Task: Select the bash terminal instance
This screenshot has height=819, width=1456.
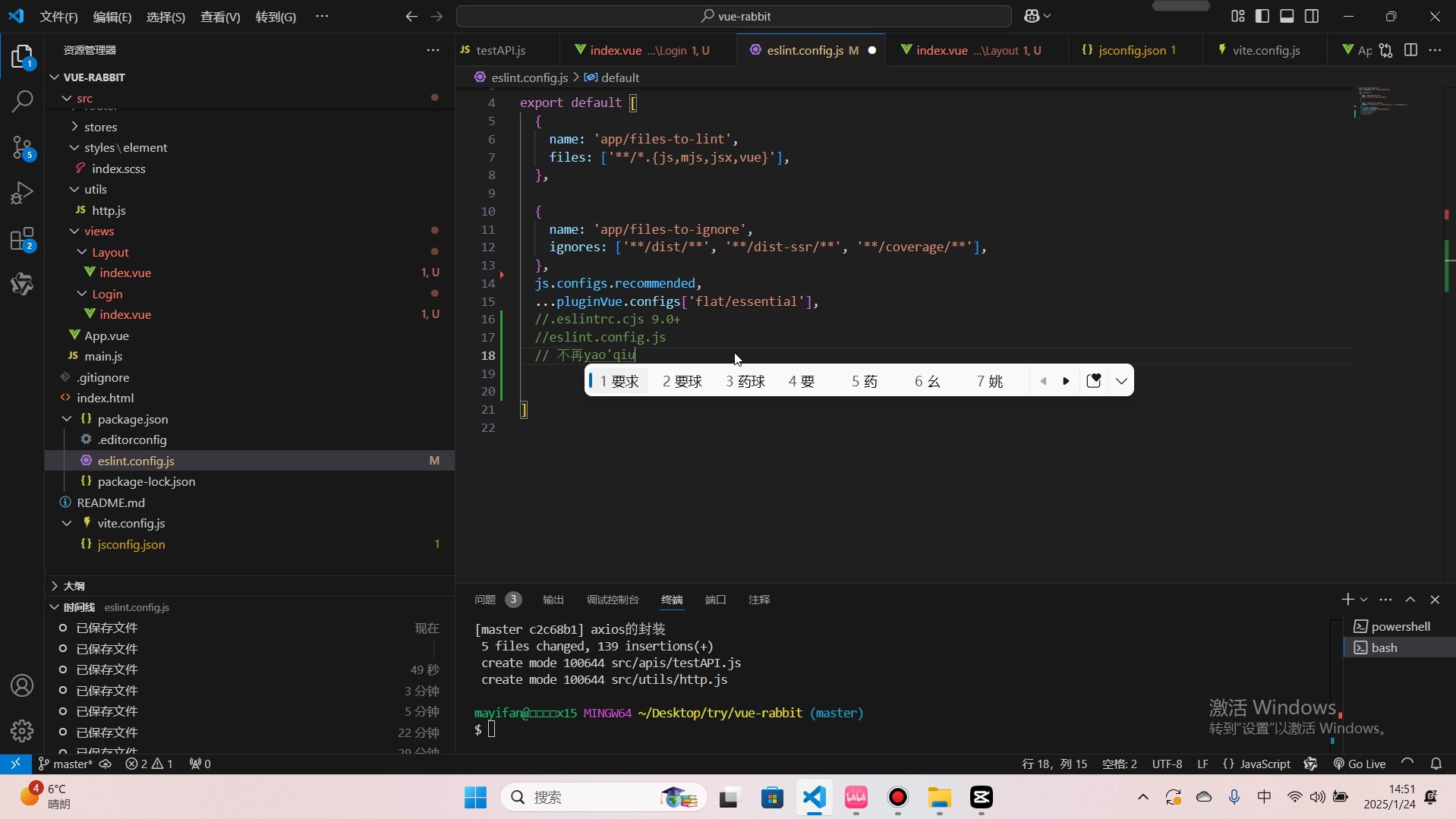Action: tap(1400, 647)
